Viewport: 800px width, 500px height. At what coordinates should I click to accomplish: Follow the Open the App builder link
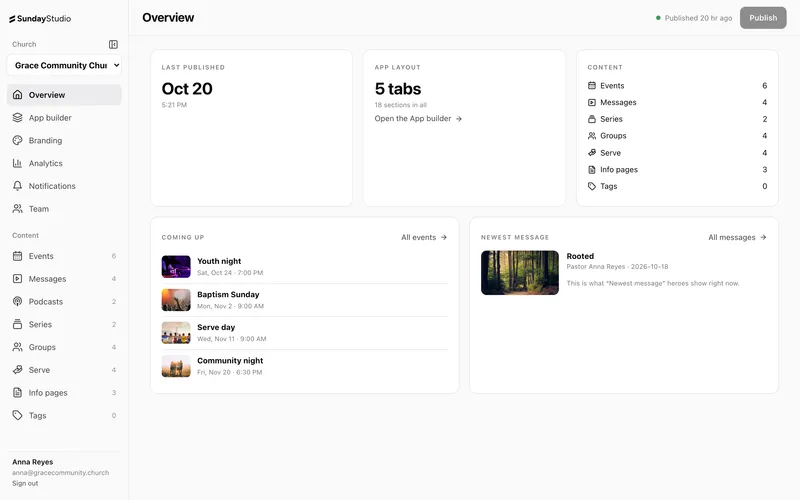tap(418, 118)
